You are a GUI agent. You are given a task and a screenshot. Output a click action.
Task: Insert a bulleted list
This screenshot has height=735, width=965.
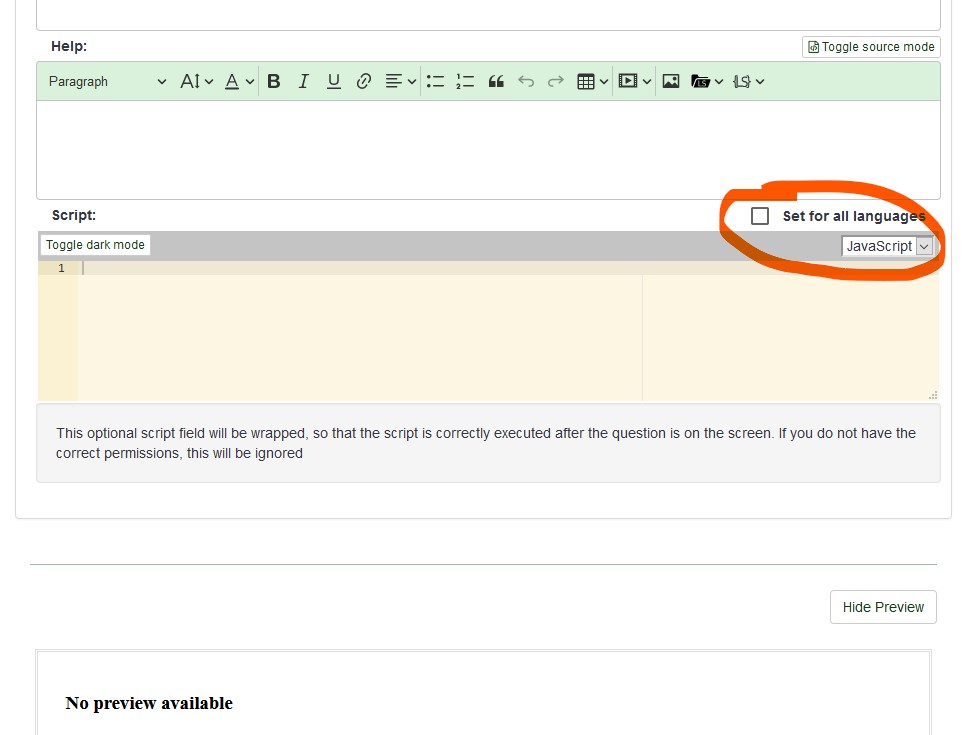tap(435, 81)
